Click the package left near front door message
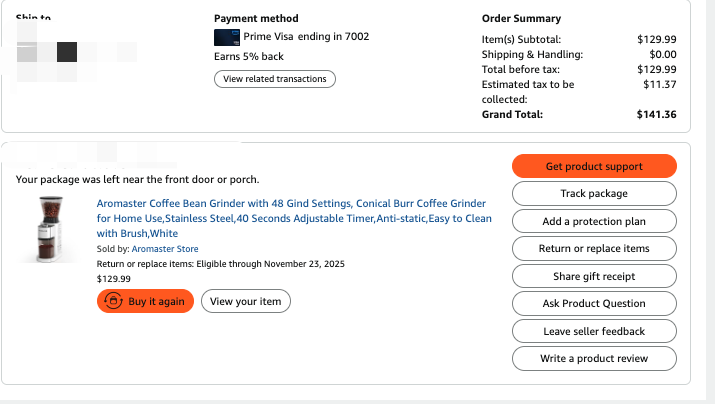This screenshot has height=404, width=715. 138,180
